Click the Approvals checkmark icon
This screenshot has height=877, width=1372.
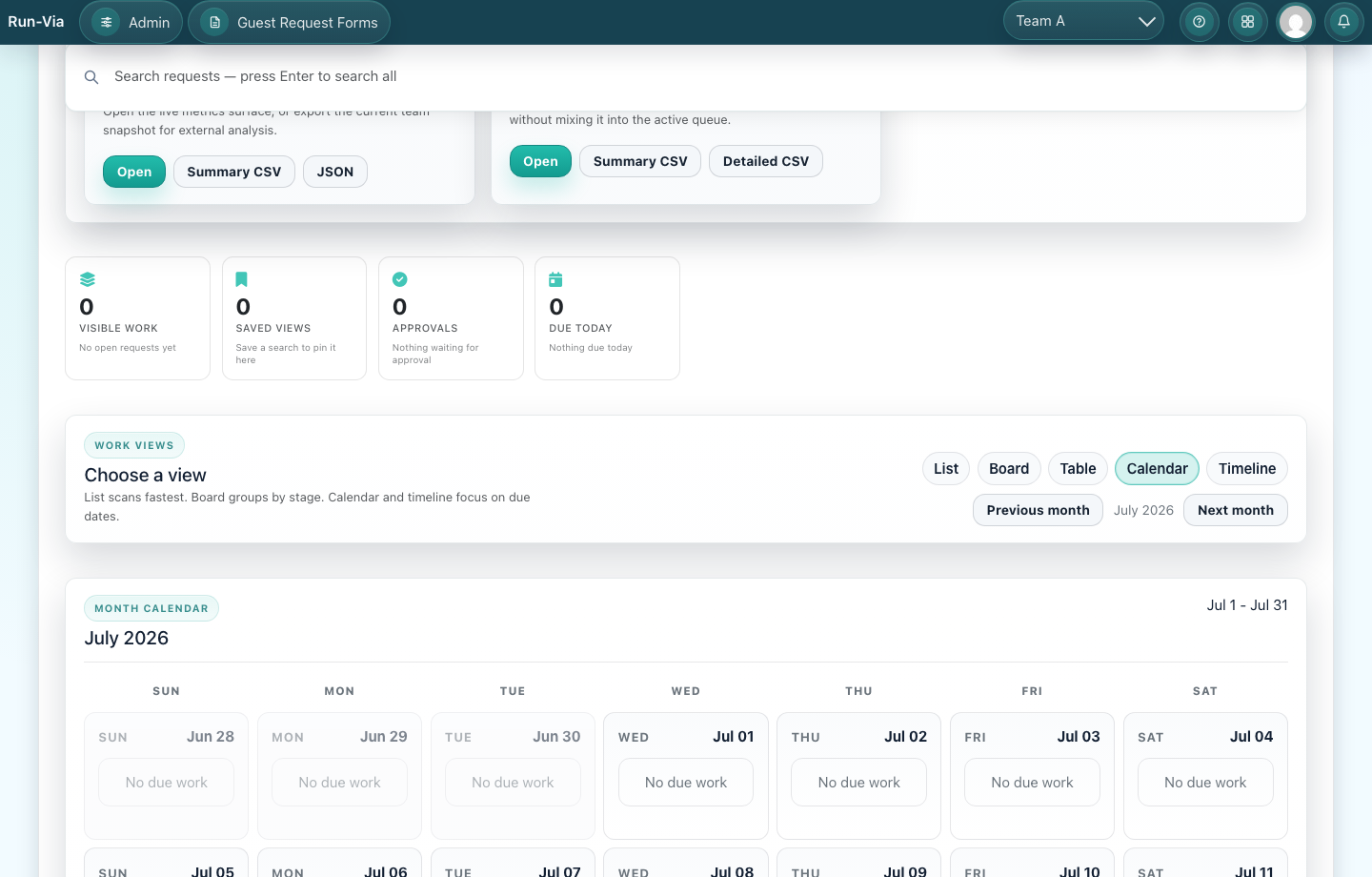400,279
